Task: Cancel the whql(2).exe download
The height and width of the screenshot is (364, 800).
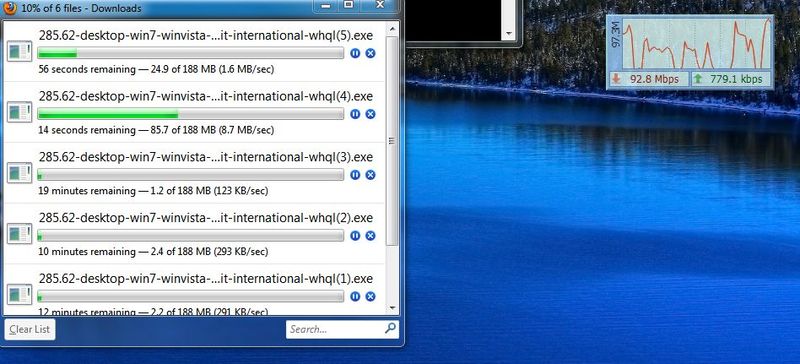Action: 370,235
